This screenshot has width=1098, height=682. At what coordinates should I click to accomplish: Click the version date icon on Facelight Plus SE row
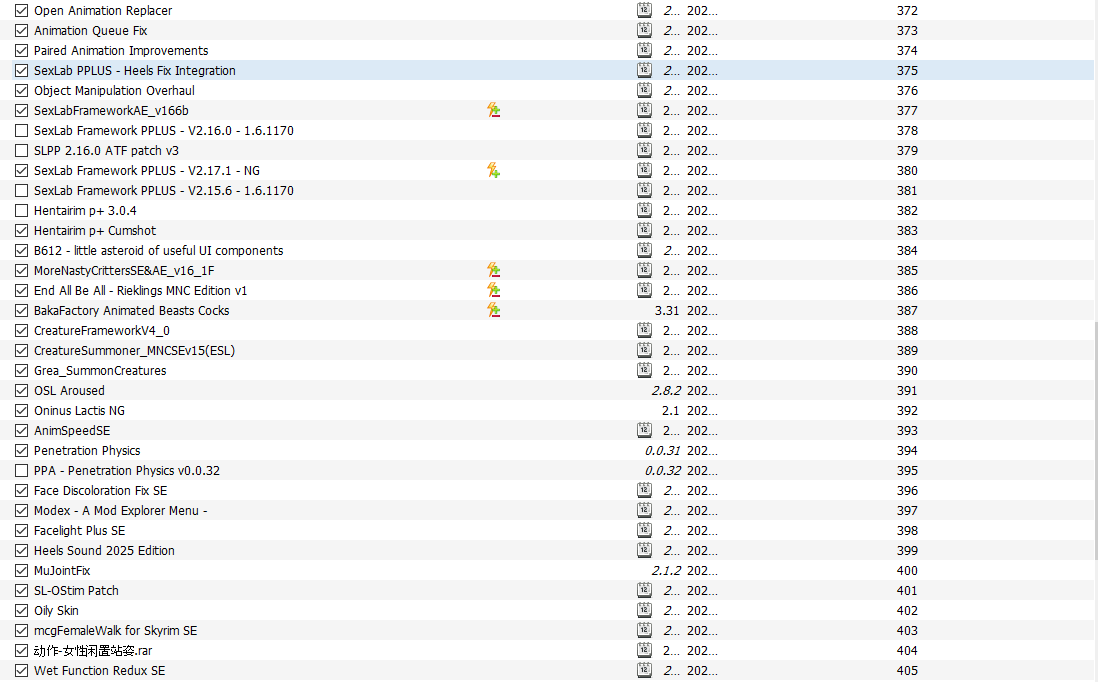coord(644,530)
